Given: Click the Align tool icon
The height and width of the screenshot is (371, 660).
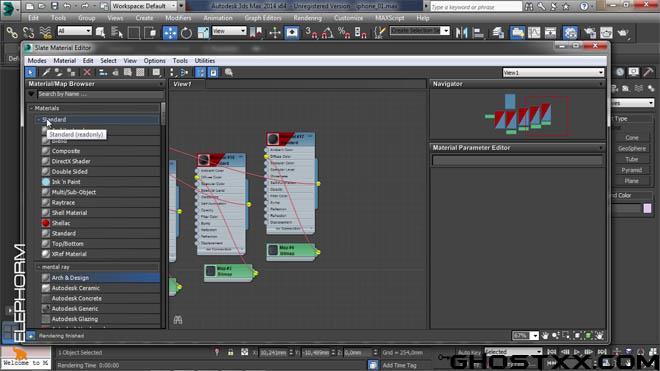Looking at the screenshot, I should click(478, 32).
